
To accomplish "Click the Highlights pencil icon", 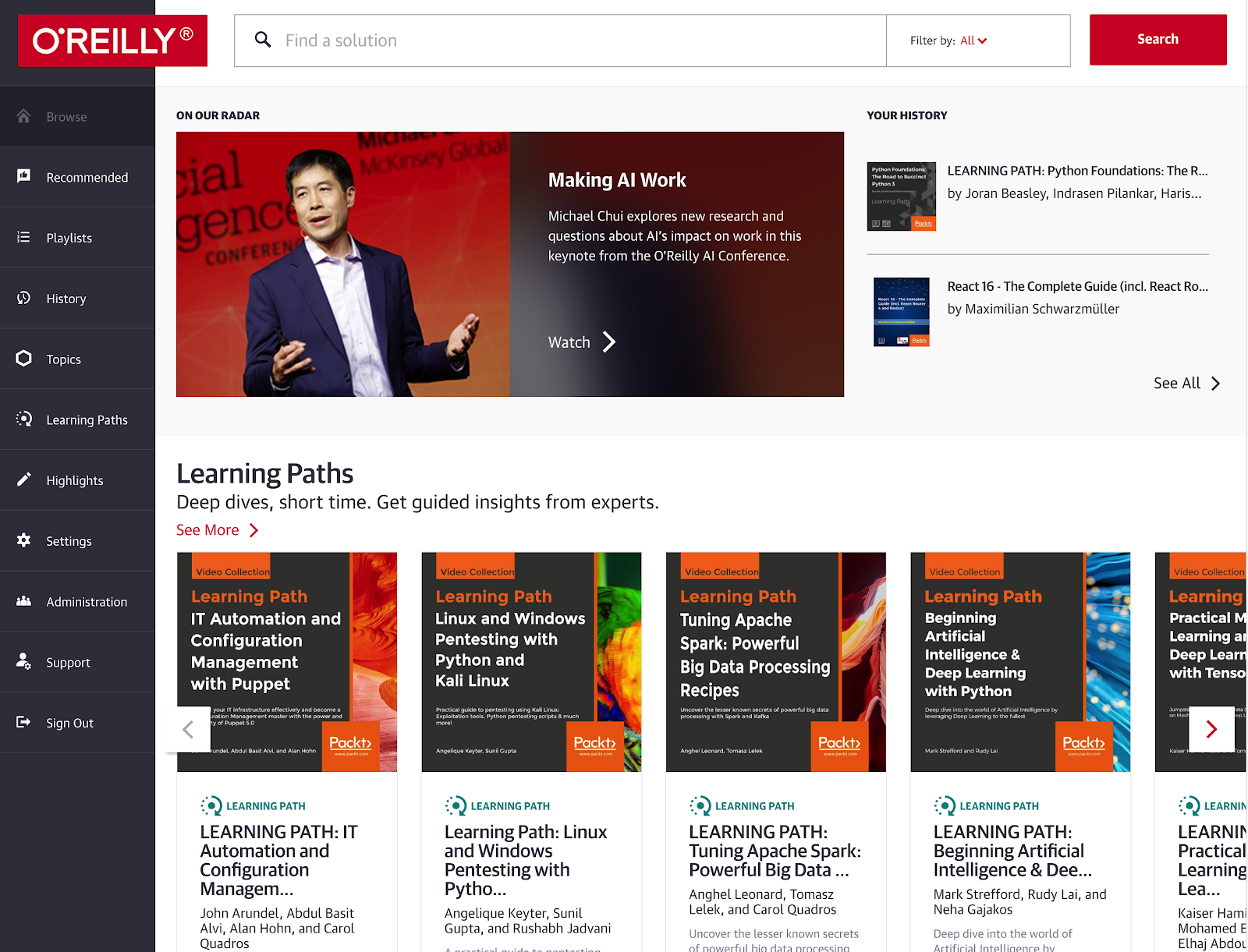I will [x=24, y=480].
